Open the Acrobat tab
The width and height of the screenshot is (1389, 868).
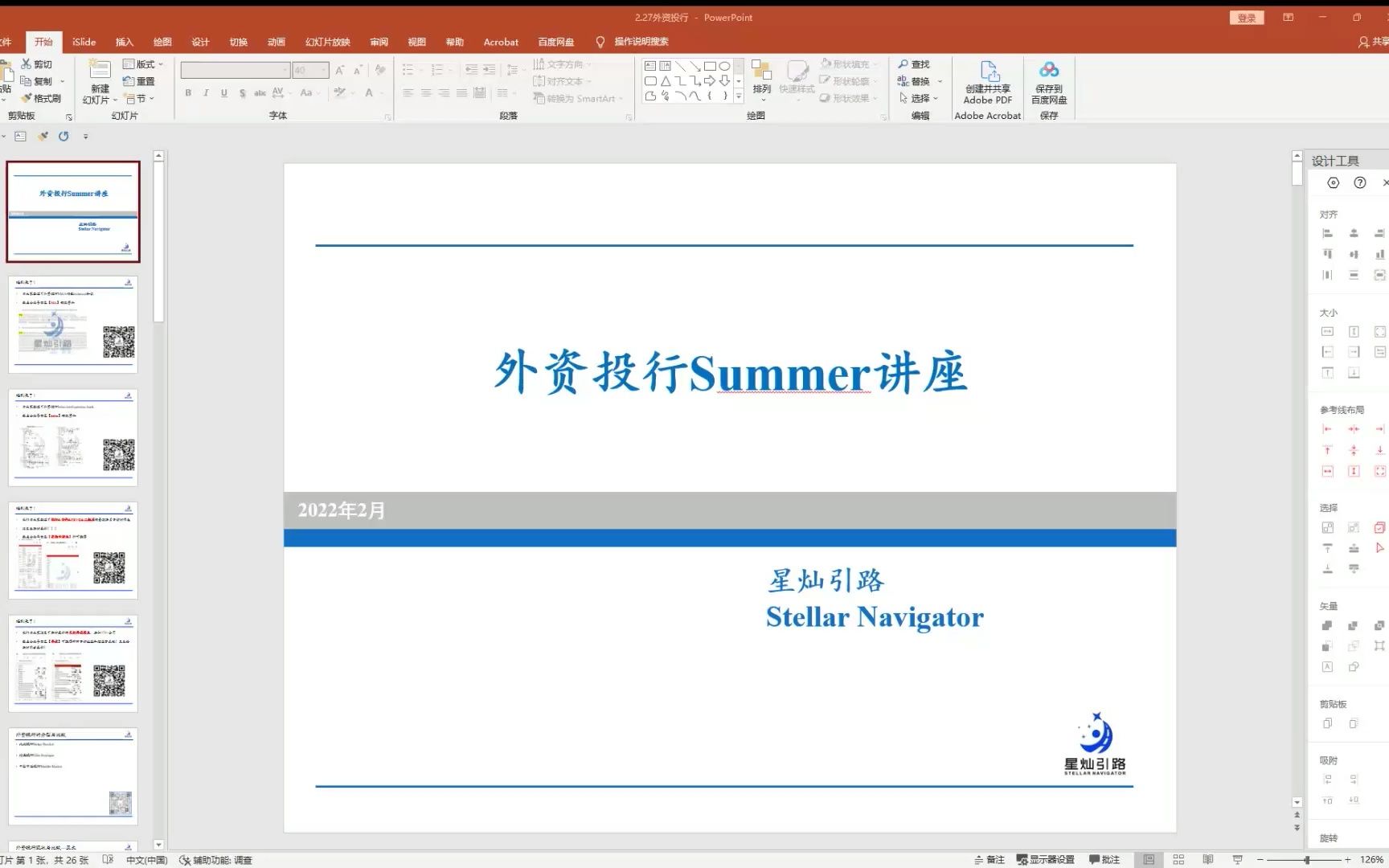pyautogui.click(x=501, y=42)
